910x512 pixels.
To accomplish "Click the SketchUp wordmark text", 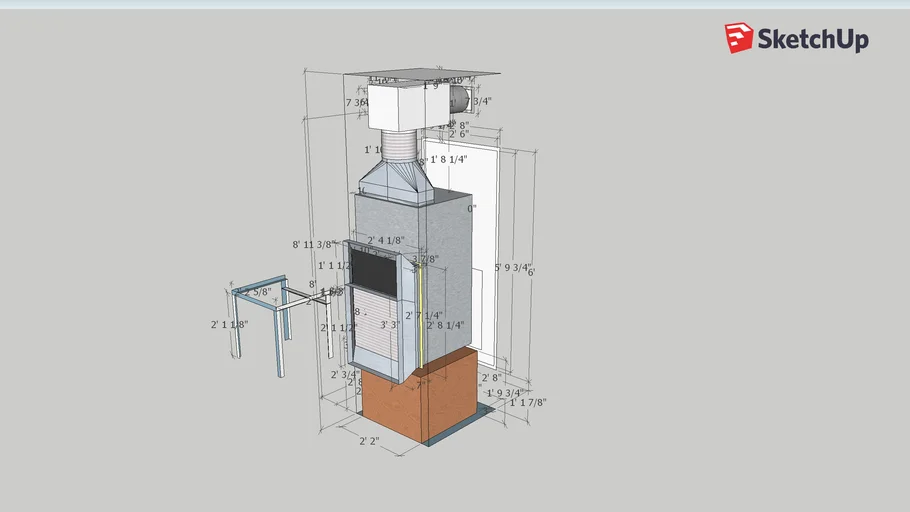I will click(x=813, y=39).
